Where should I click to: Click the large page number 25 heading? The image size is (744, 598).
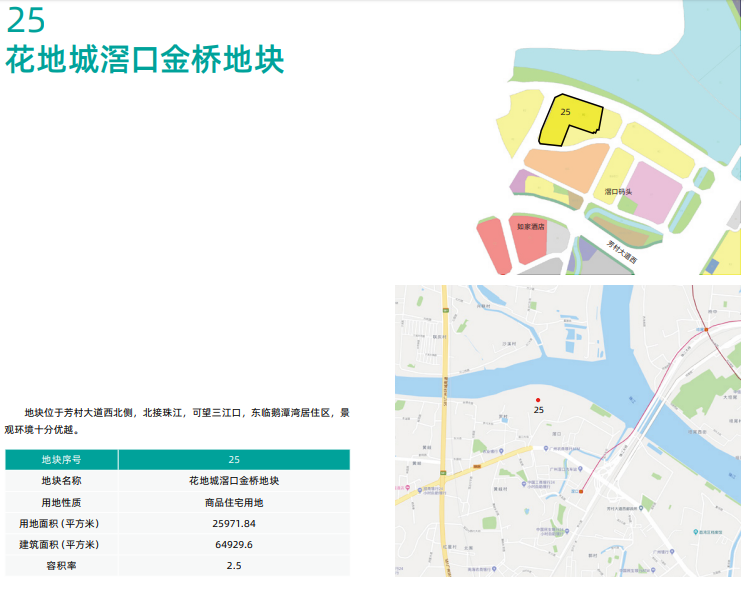pyautogui.click(x=26, y=20)
